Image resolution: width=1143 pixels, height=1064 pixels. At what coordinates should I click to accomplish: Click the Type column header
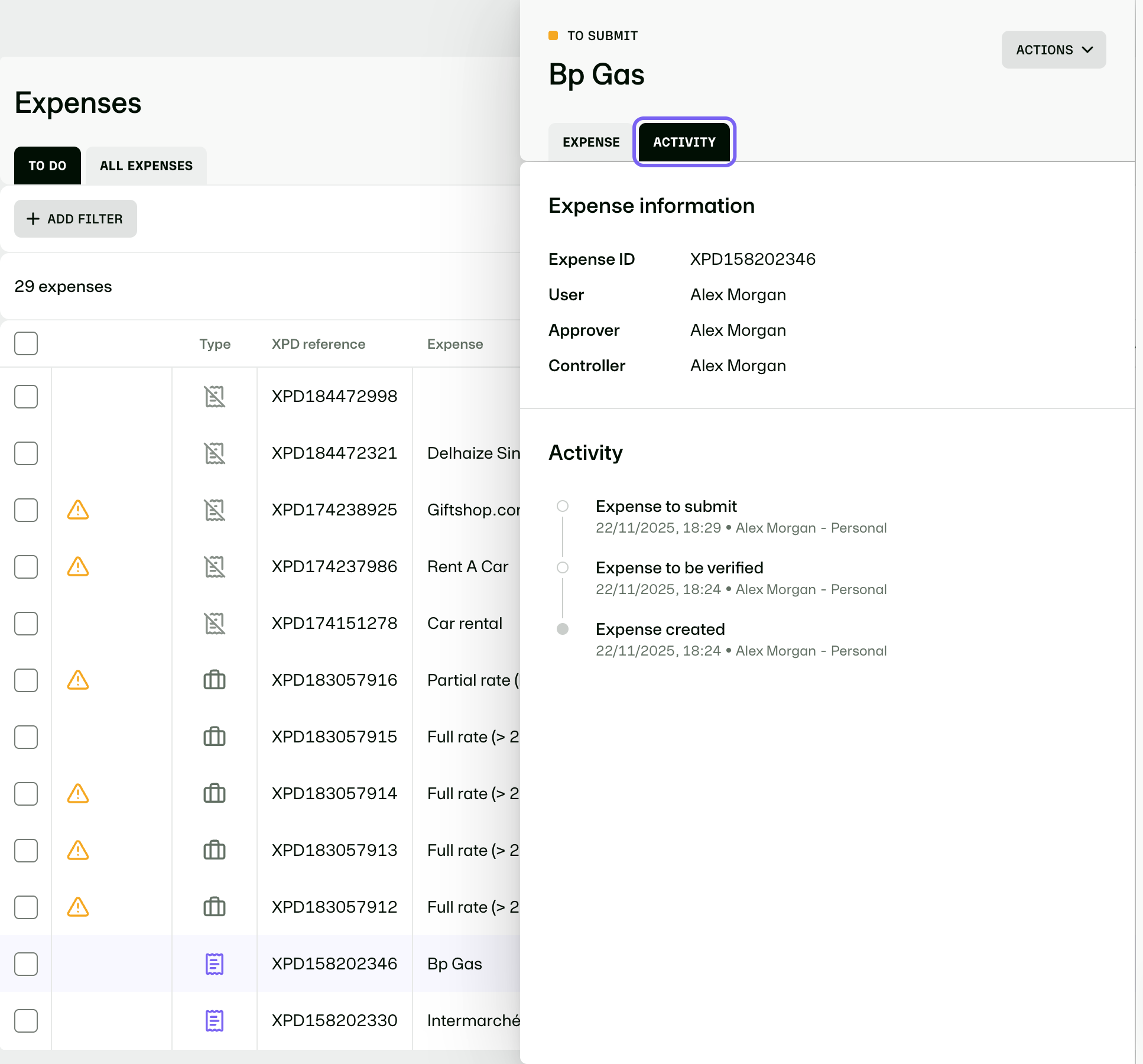pos(215,344)
